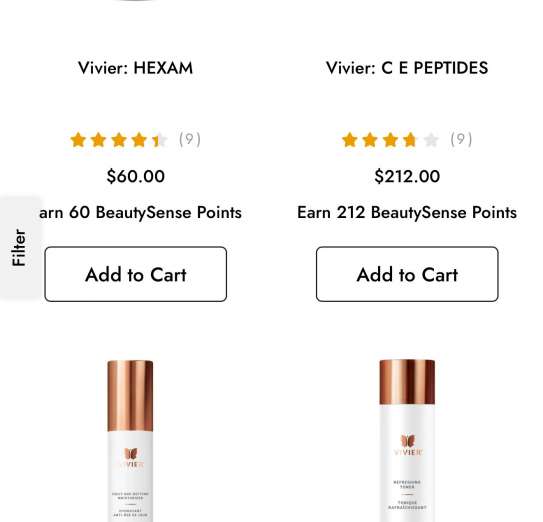Add Vivier HEXAM to cart
This screenshot has height=522, width=543.
pyautogui.click(x=136, y=274)
